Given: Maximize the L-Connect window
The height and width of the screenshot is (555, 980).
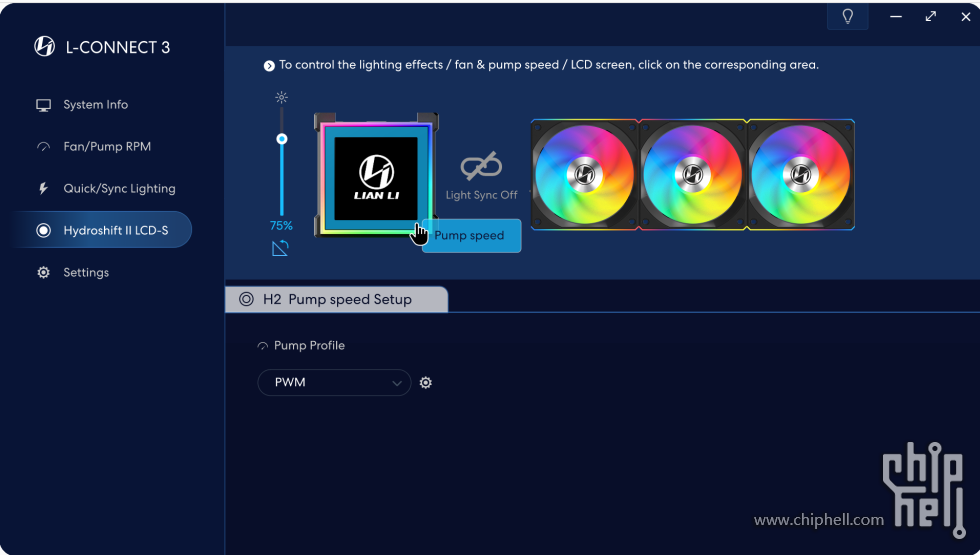Looking at the screenshot, I should pos(931,17).
